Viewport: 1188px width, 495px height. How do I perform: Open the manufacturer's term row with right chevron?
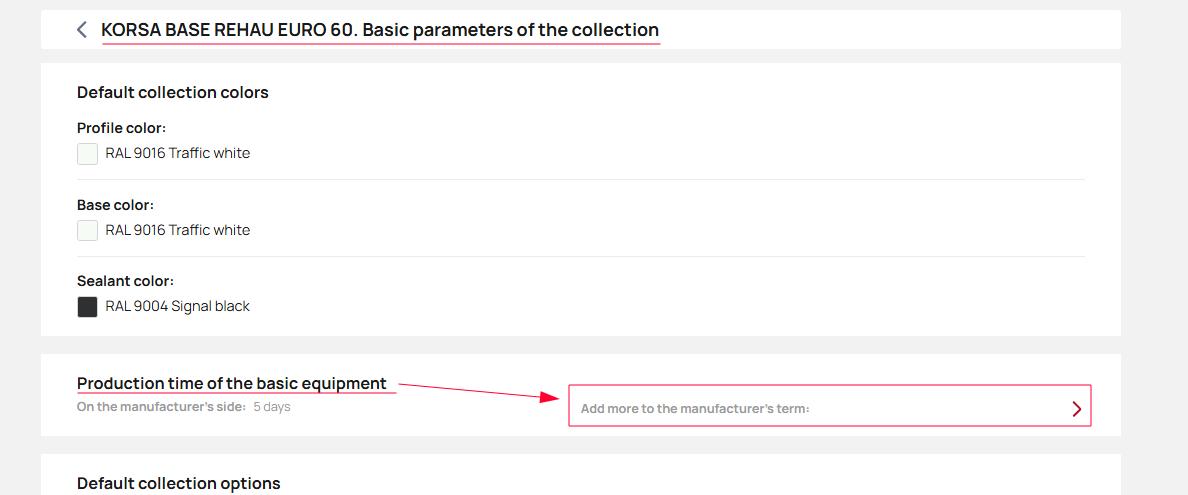click(1076, 408)
